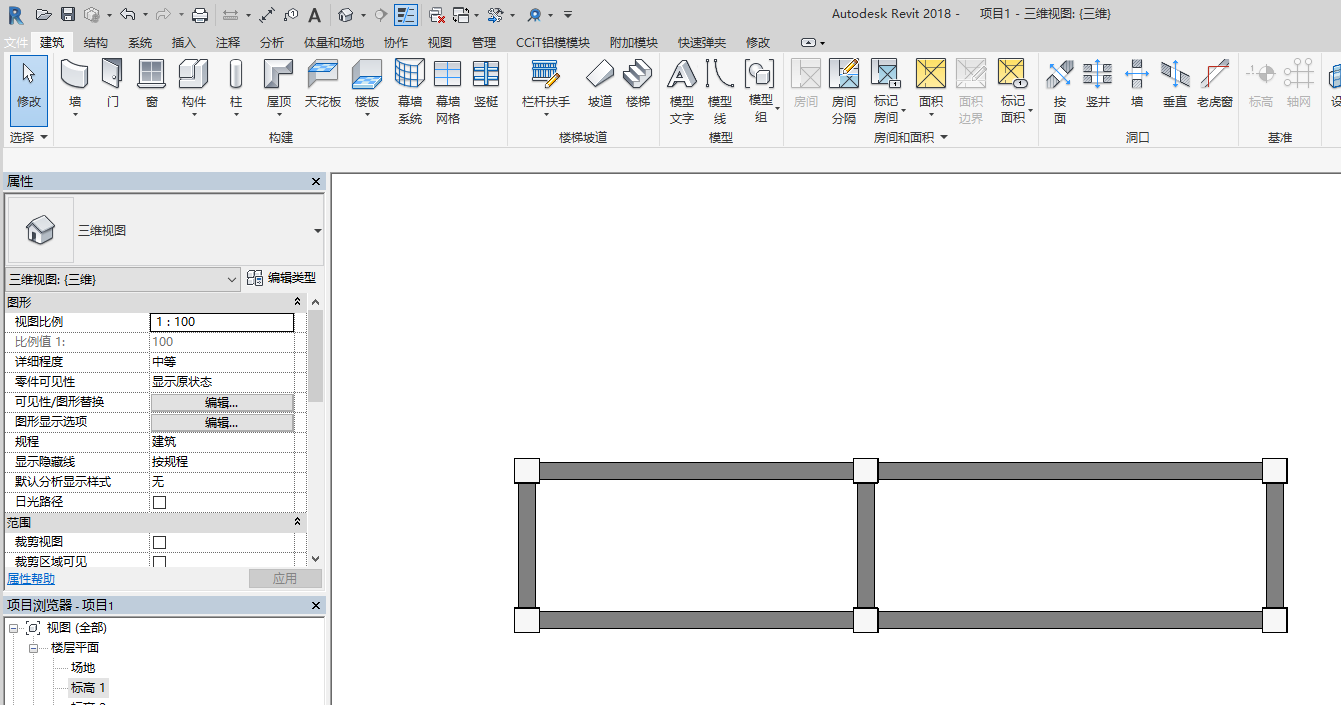Select the 老虎窗 (Dormer) opening tool

point(1215,84)
